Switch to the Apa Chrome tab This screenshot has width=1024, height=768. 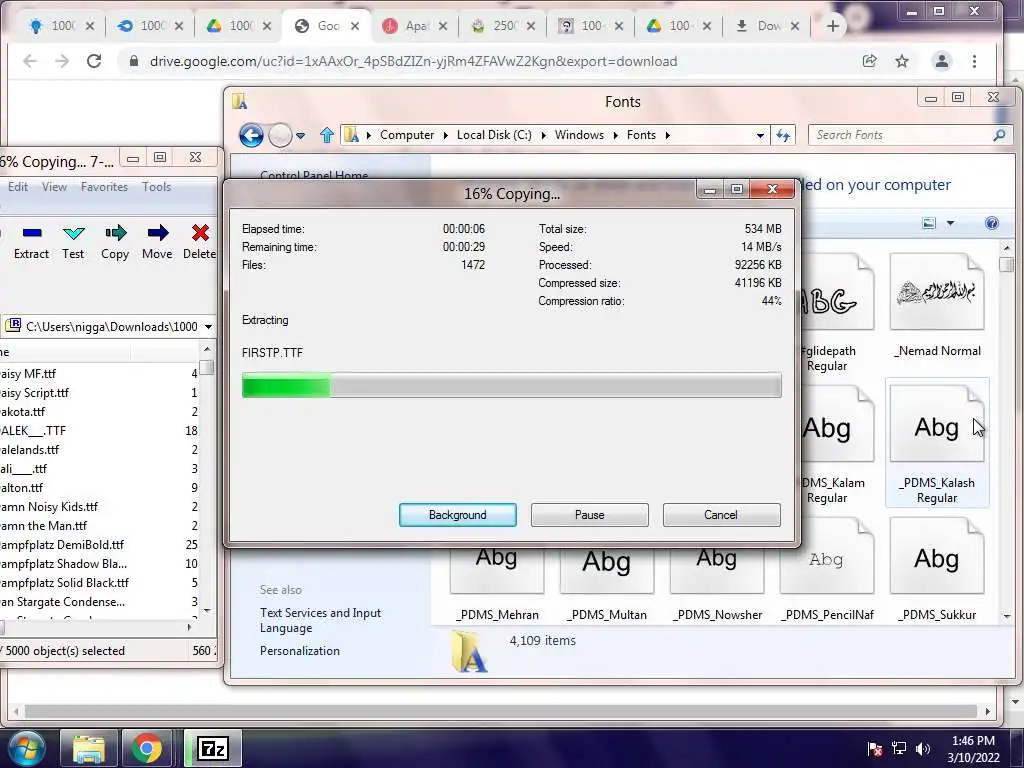415,26
